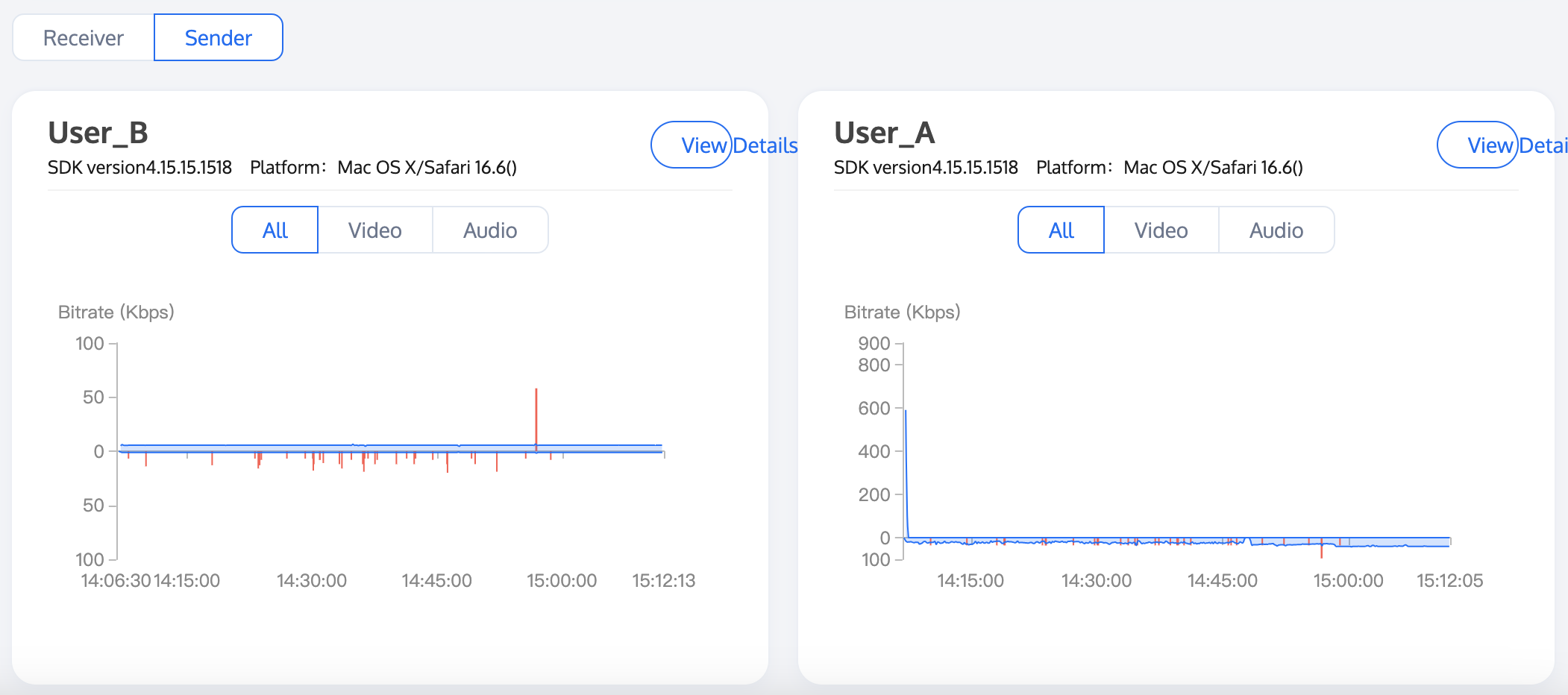Screen dimensions: 1568x695
Task: Show Video stats for User_A
Action: [1161, 230]
